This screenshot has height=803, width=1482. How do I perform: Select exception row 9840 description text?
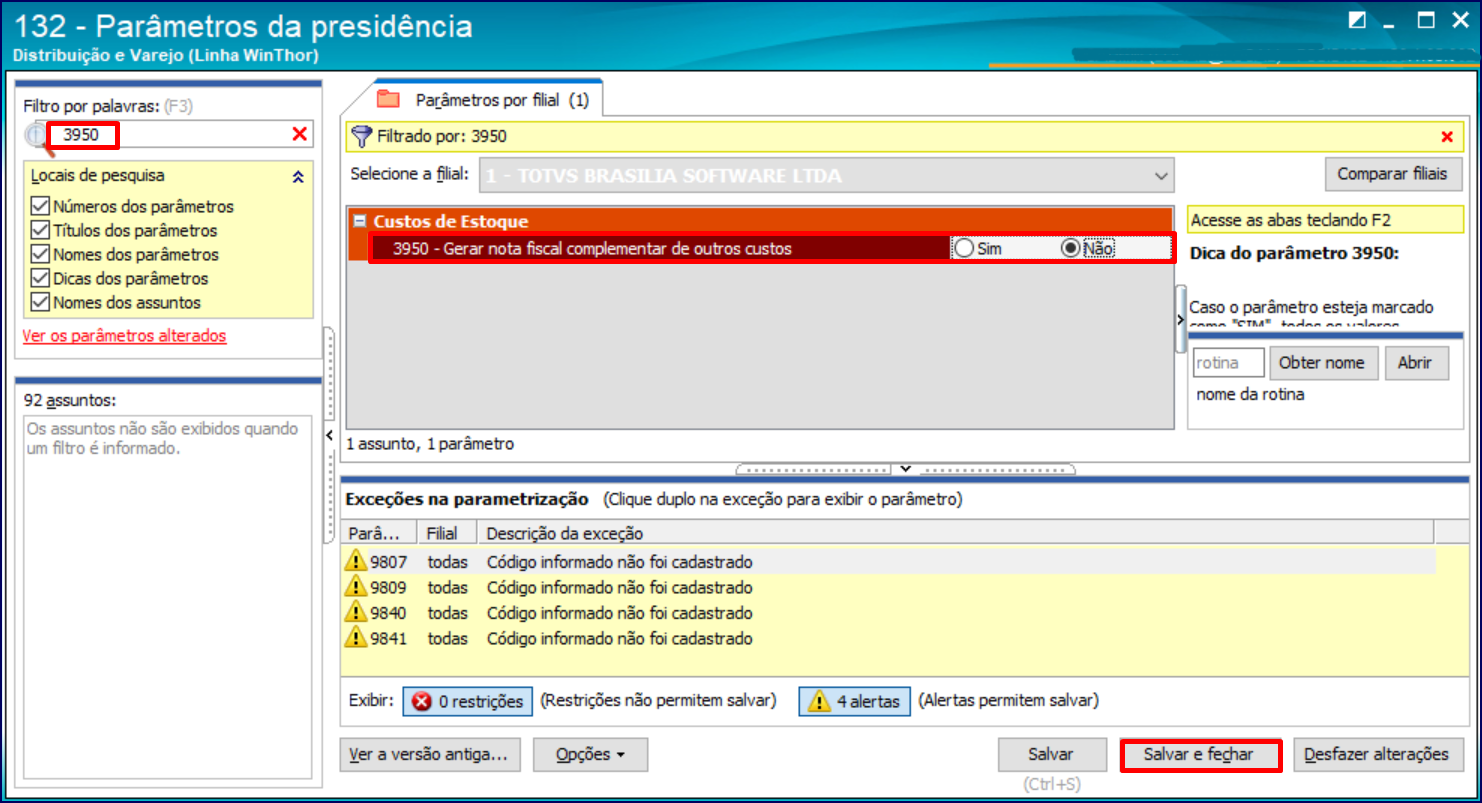(x=619, y=613)
